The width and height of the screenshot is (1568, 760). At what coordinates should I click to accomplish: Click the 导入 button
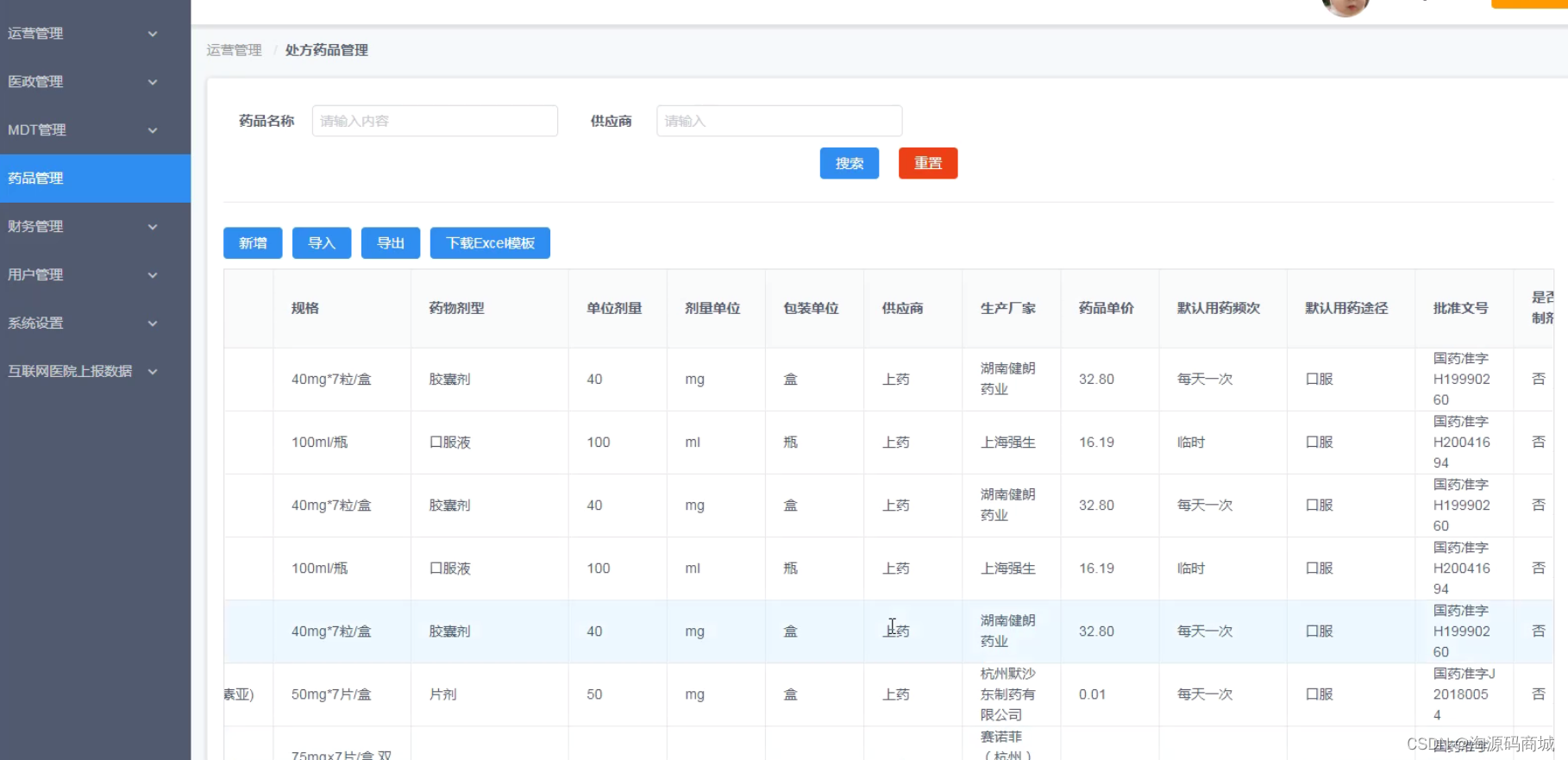pos(322,243)
